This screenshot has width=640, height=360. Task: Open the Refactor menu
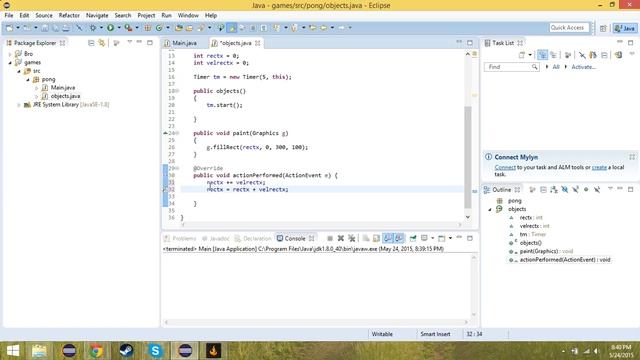(x=69, y=16)
